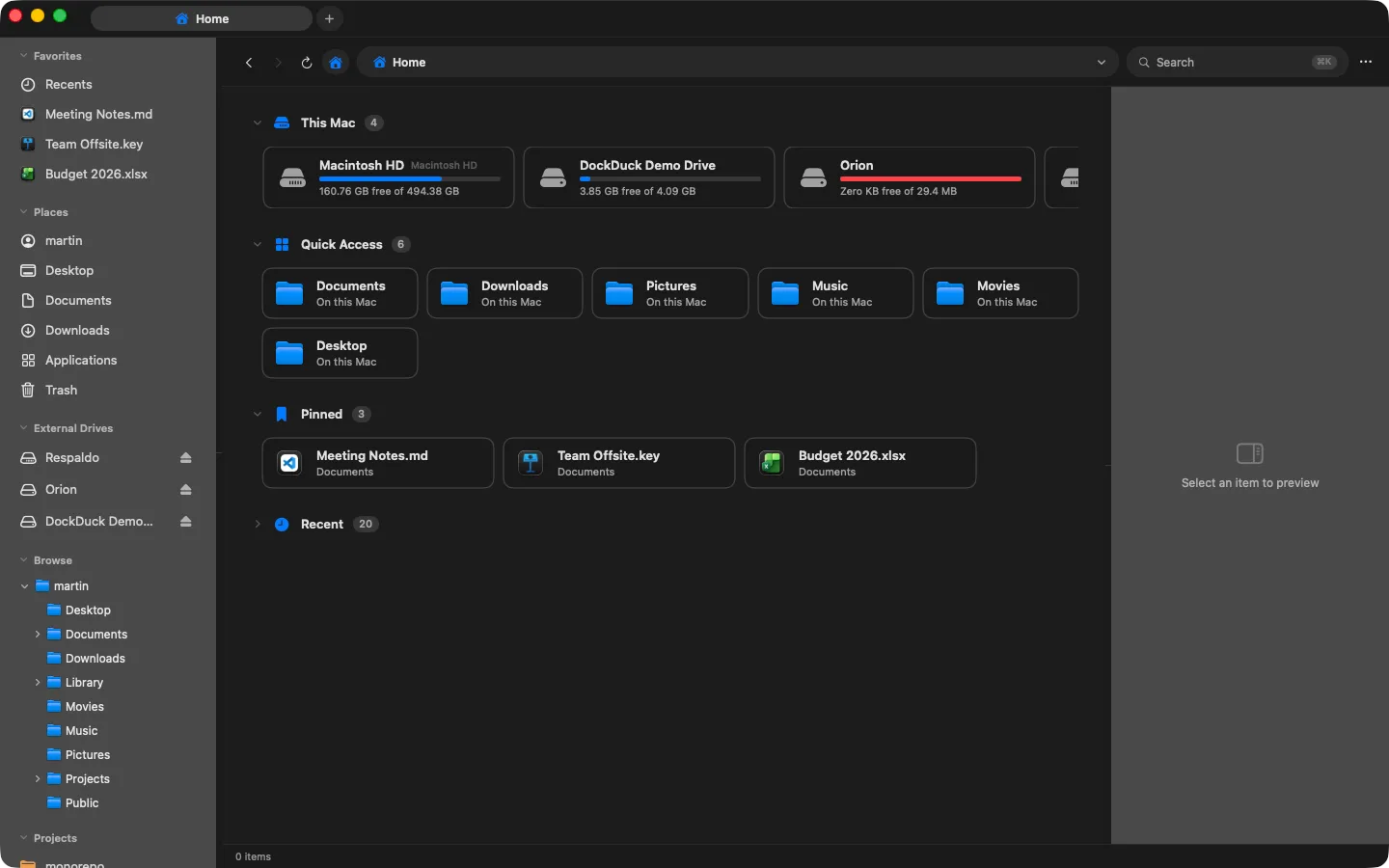1389x868 pixels.
Task: Open Meeting Notes.md in Favorites sidebar
Action: pos(108,115)
